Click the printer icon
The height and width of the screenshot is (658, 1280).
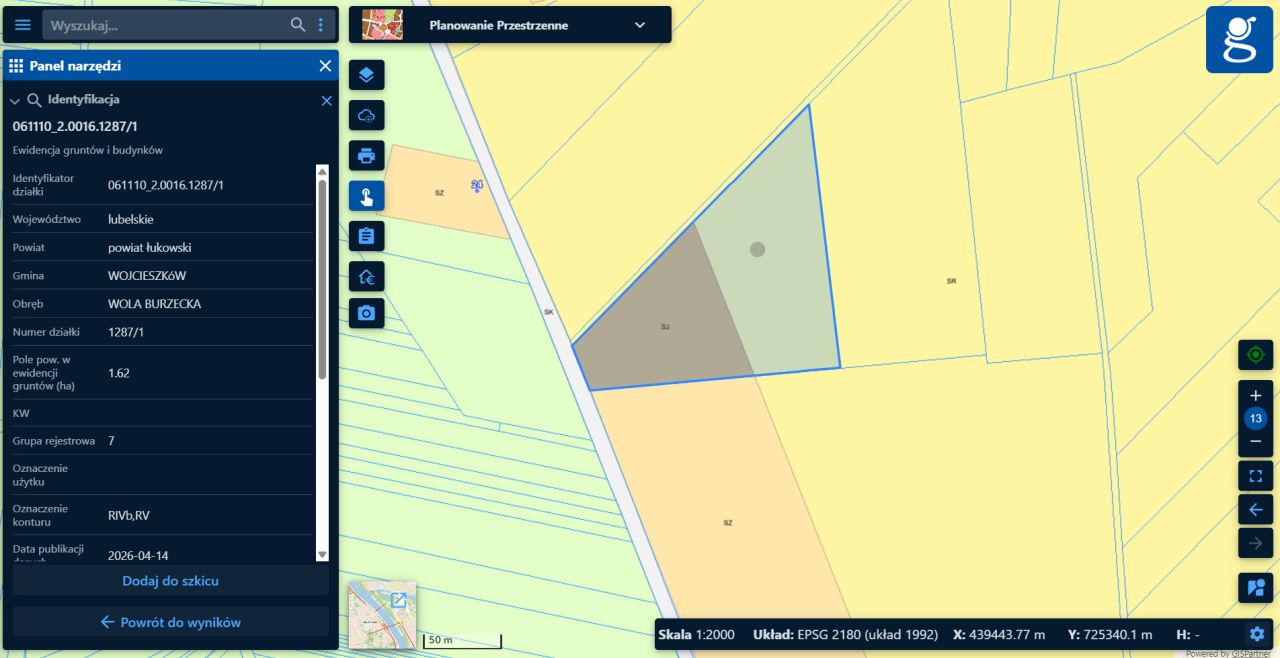pos(366,155)
